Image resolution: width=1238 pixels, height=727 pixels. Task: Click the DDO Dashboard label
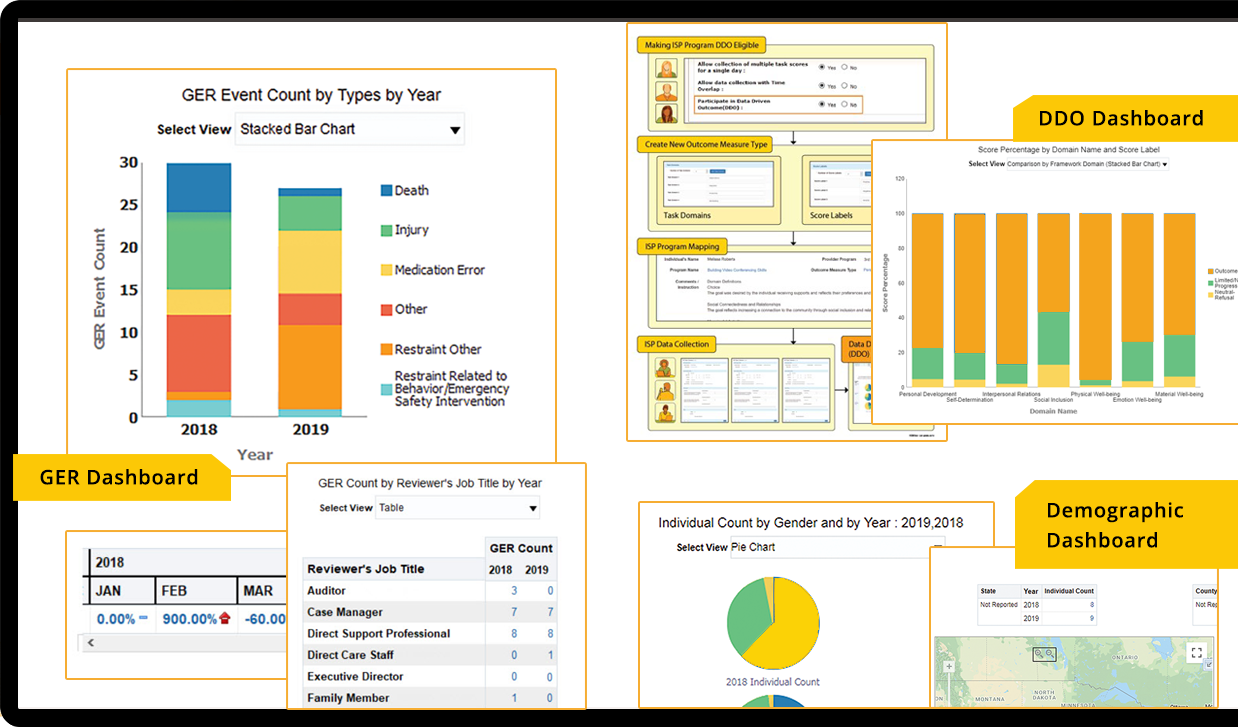[1120, 118]
